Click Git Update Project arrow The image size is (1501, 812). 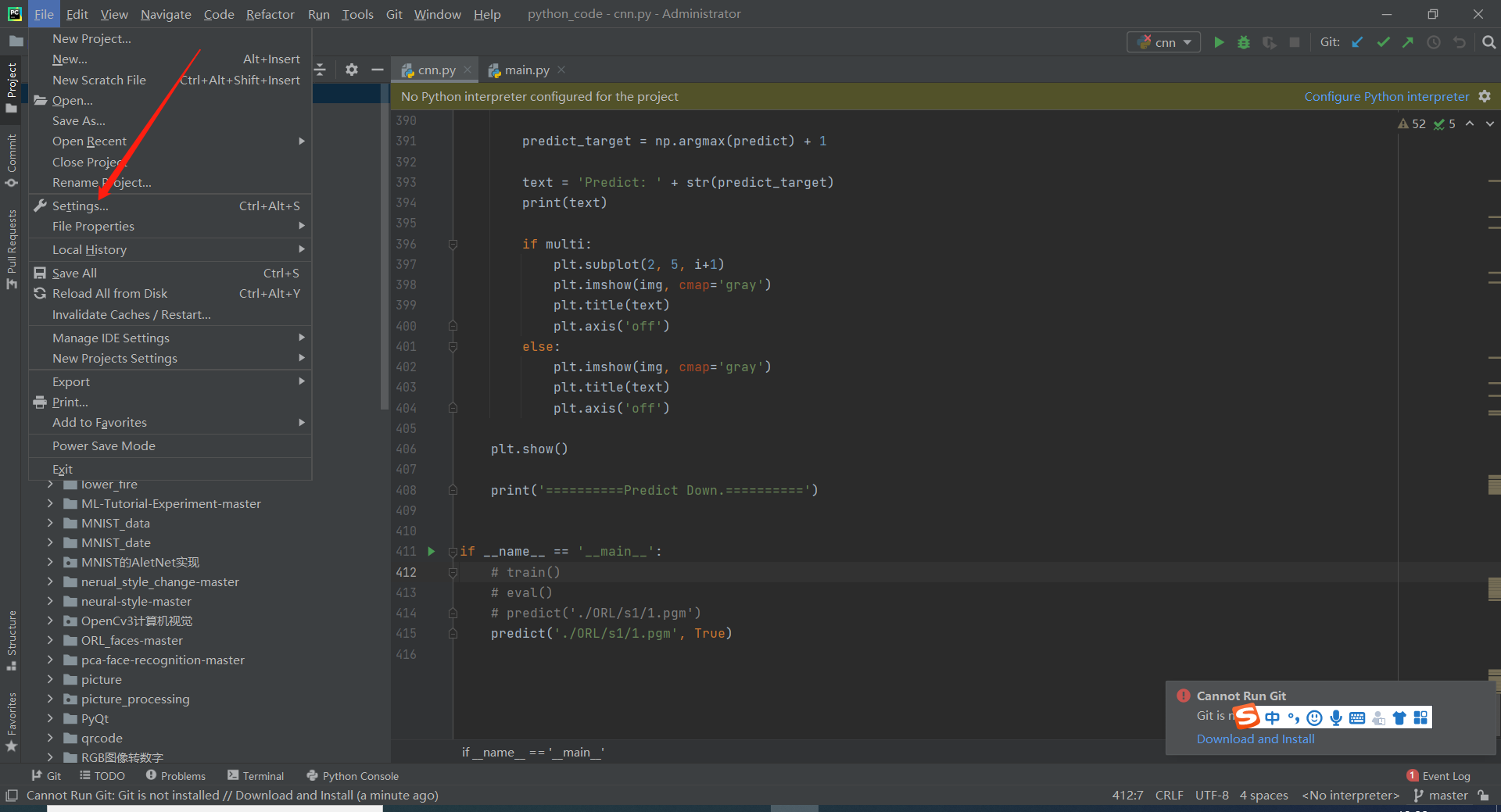[1358, 42]
